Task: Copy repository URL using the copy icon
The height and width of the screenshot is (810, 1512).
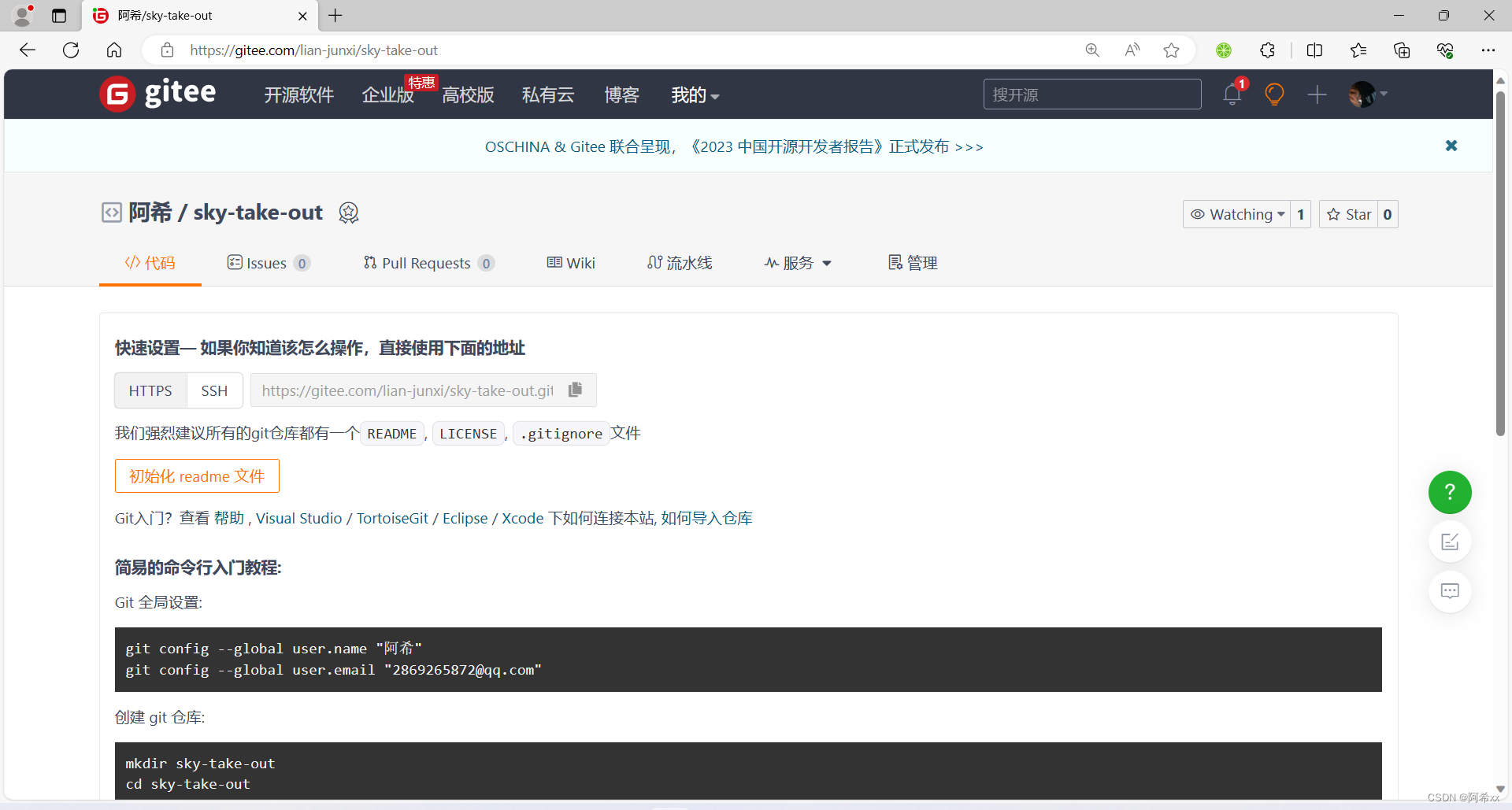Action: [x=575, y=390]
